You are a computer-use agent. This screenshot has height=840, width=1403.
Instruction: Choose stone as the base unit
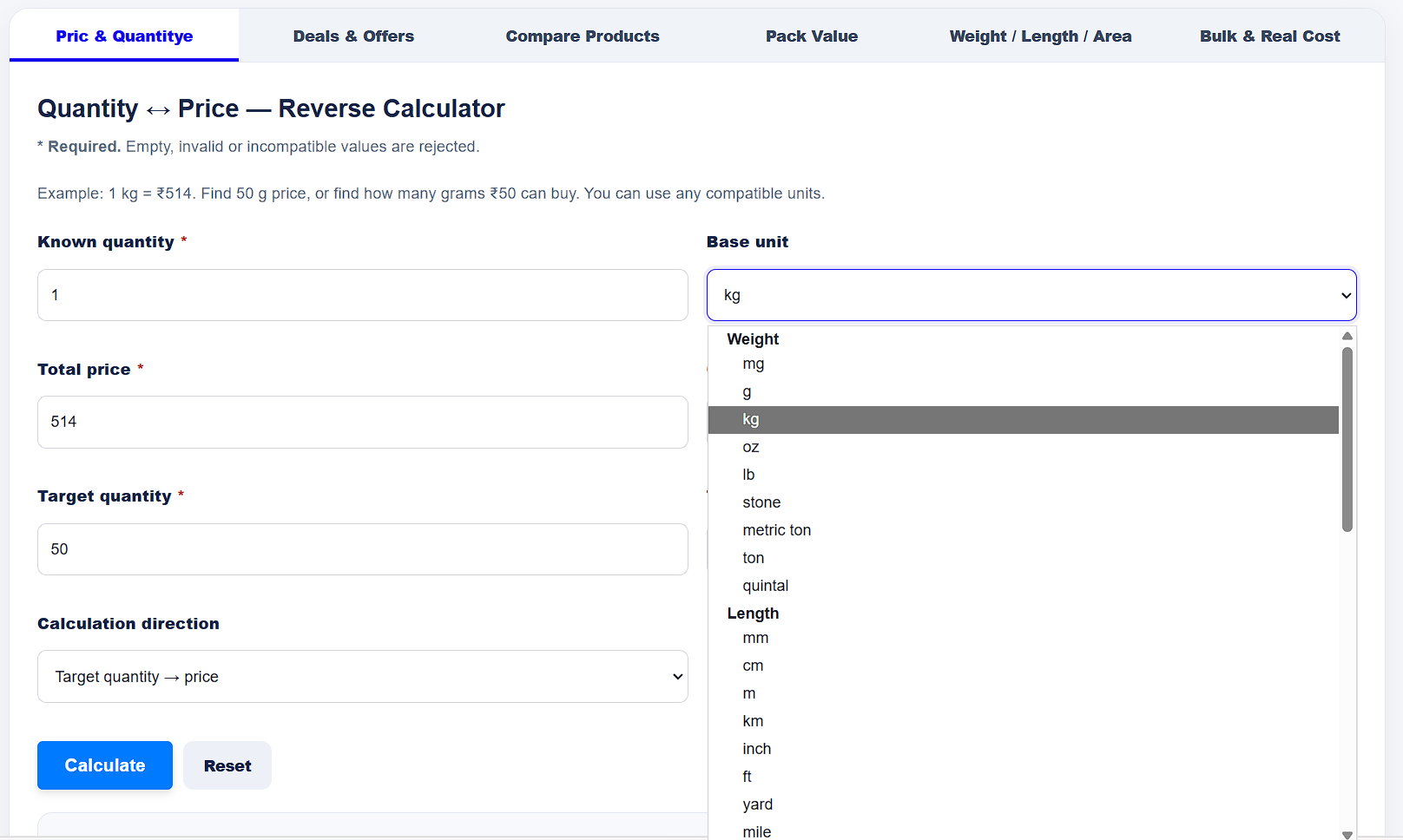[1024, 503]
